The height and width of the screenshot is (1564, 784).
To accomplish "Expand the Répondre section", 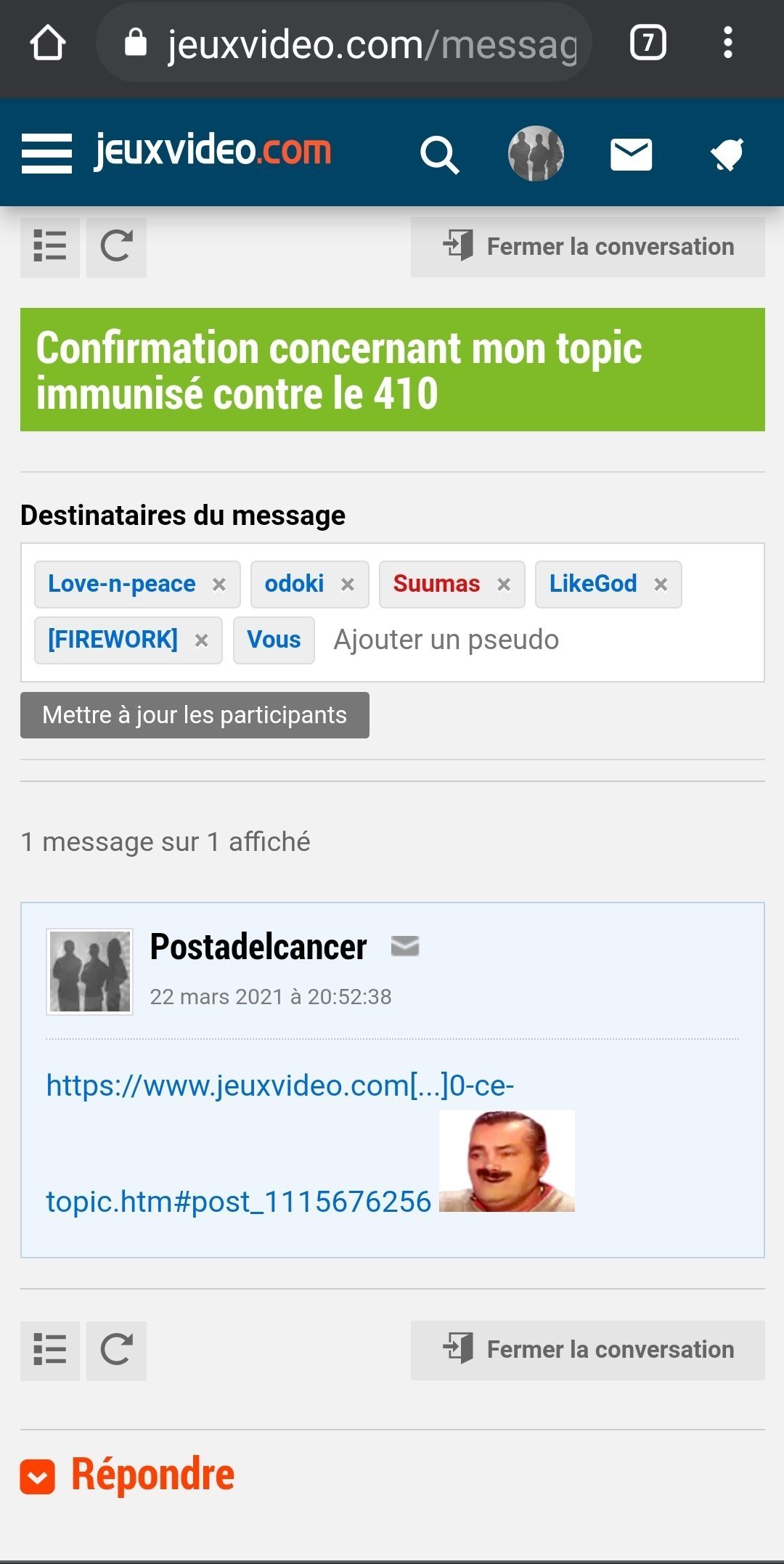I will pyautogui.click(x=128, y=1476).
